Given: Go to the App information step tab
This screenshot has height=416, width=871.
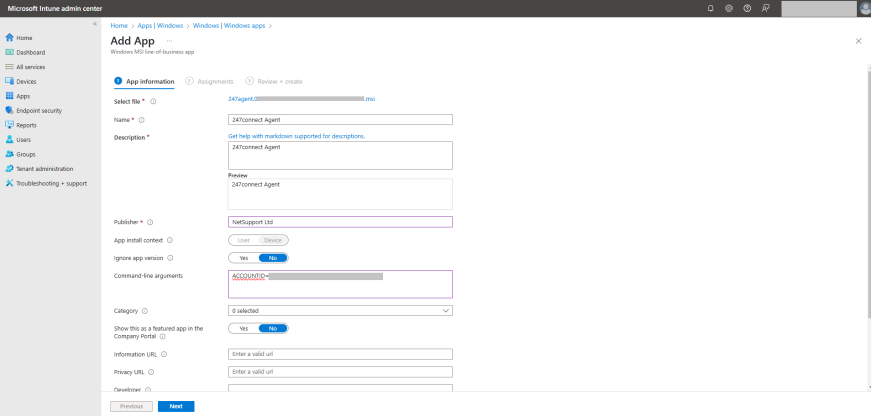Looking at the screenshot, I should click(x=144, y=81).
